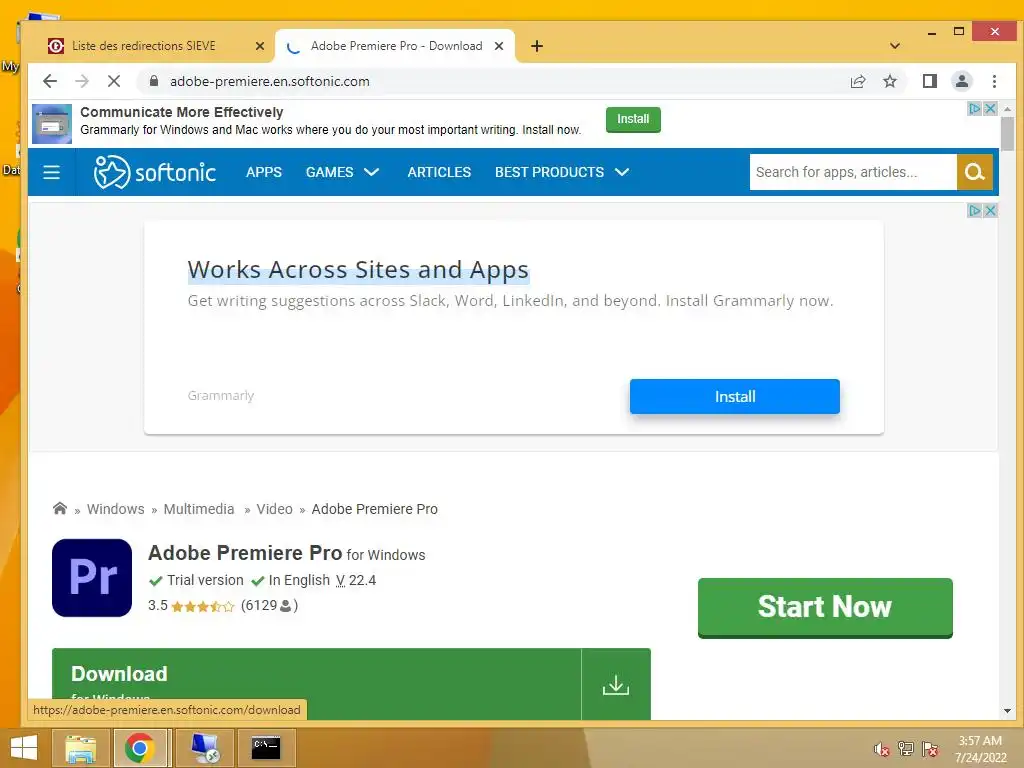Click the Grammarly advertiser label
The height and width of the screenshot is (768, 1024).
coord(221,396)
